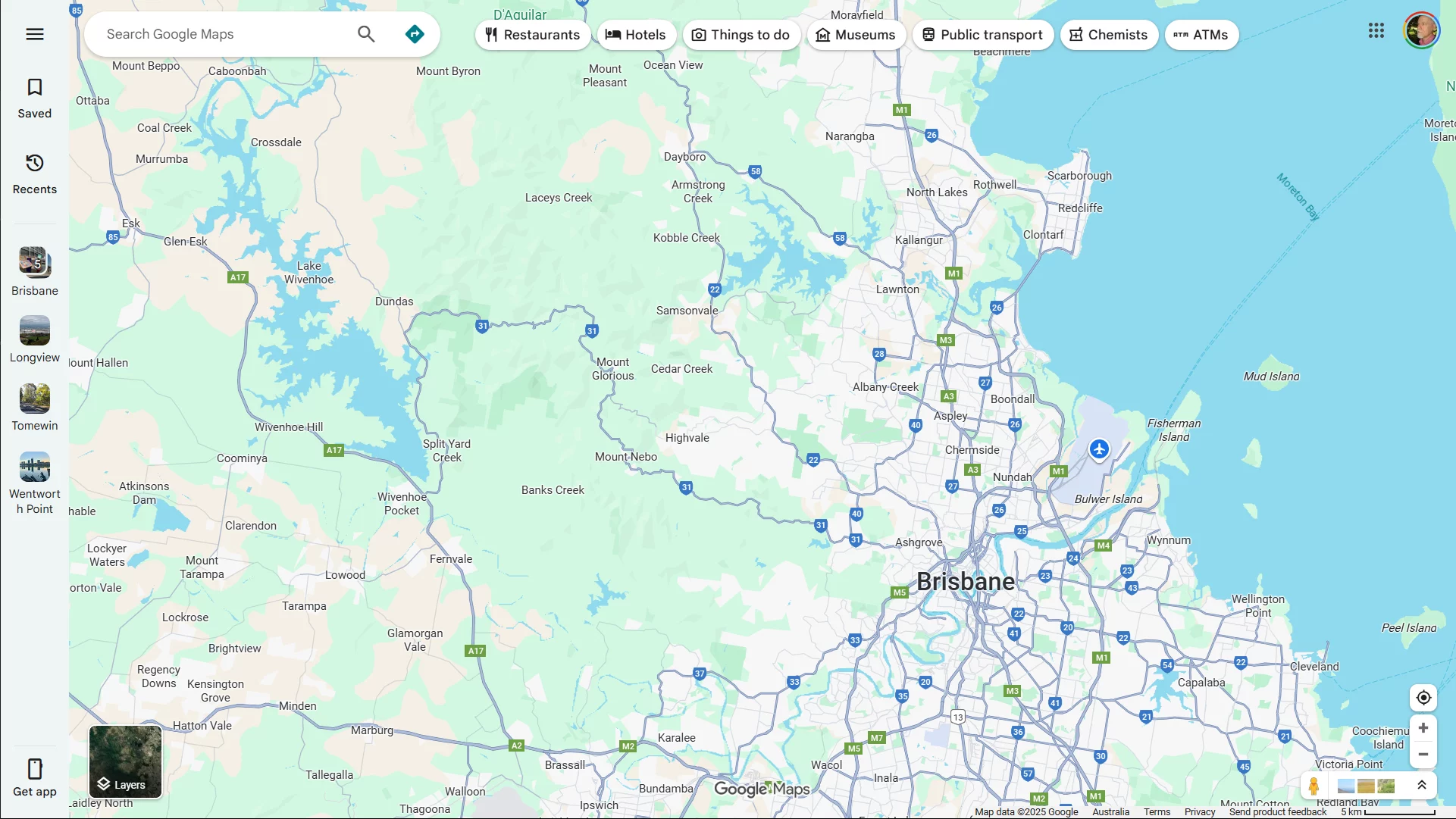Click the M4 shield near Wynnum
1456x819 pixels.
click(x=1104, y=545)
